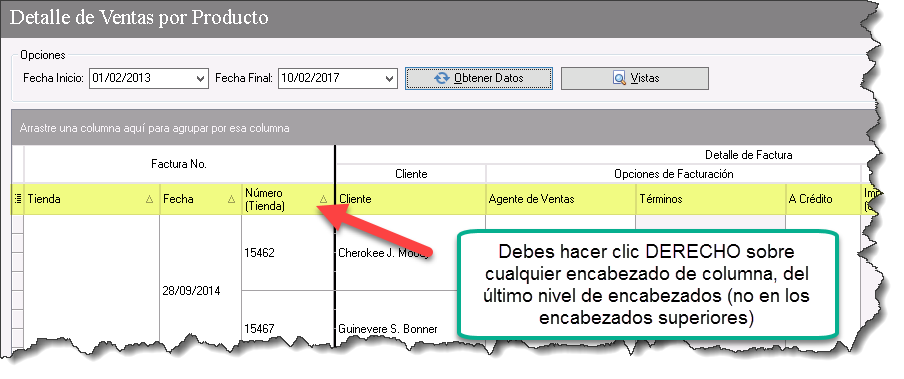Click the Fecha column header
904x379 pixels.
[x=201, y=199]
